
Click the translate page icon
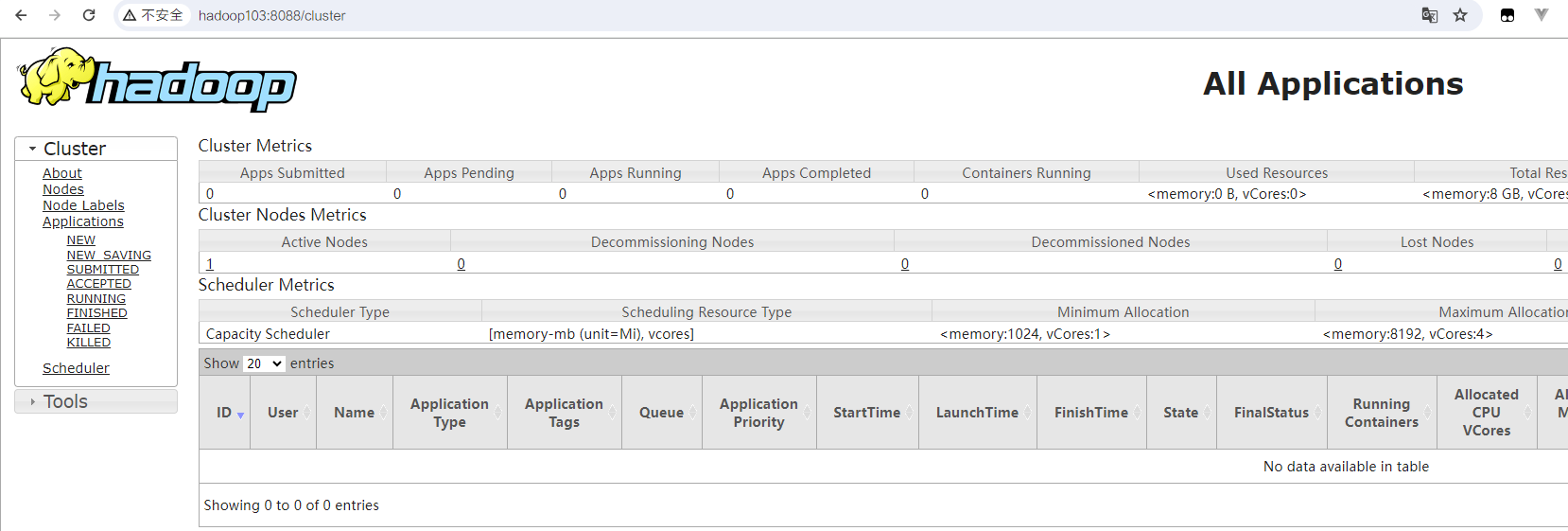pyautogui.click(x=1430, y=15)
